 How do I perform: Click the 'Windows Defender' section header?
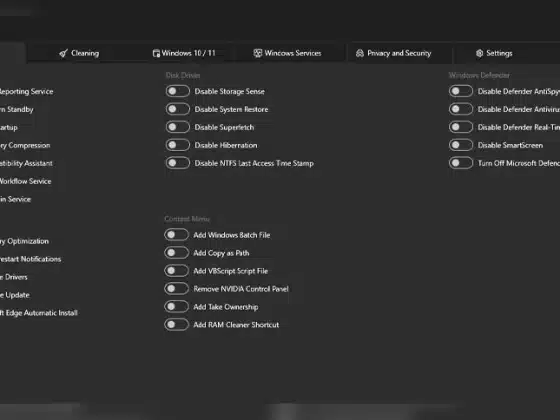pos(479,75)
